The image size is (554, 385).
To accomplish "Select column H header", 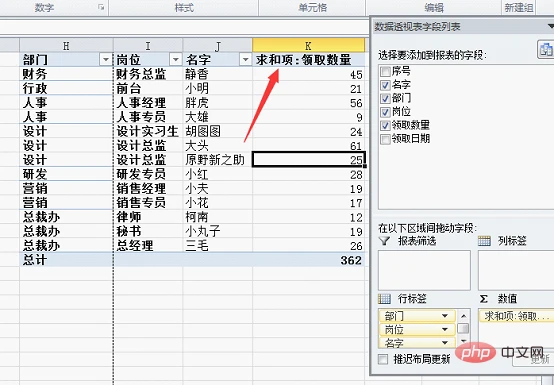I will (66, 45).
